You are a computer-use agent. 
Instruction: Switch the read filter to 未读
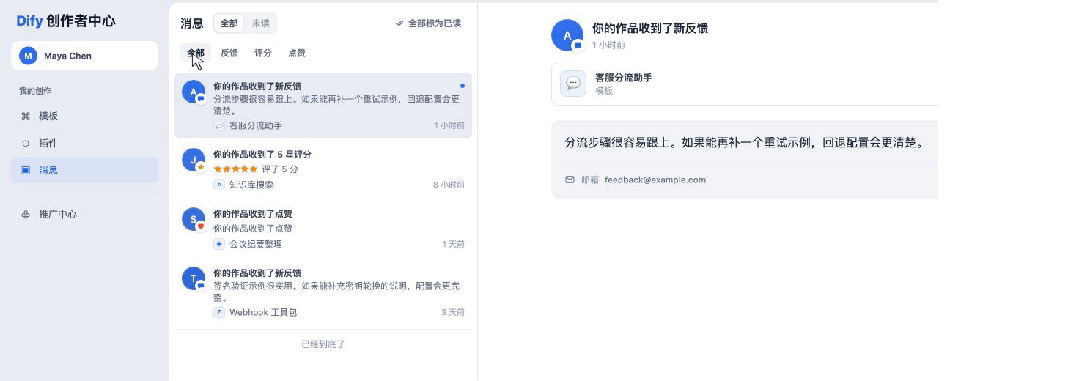[260, 23]
